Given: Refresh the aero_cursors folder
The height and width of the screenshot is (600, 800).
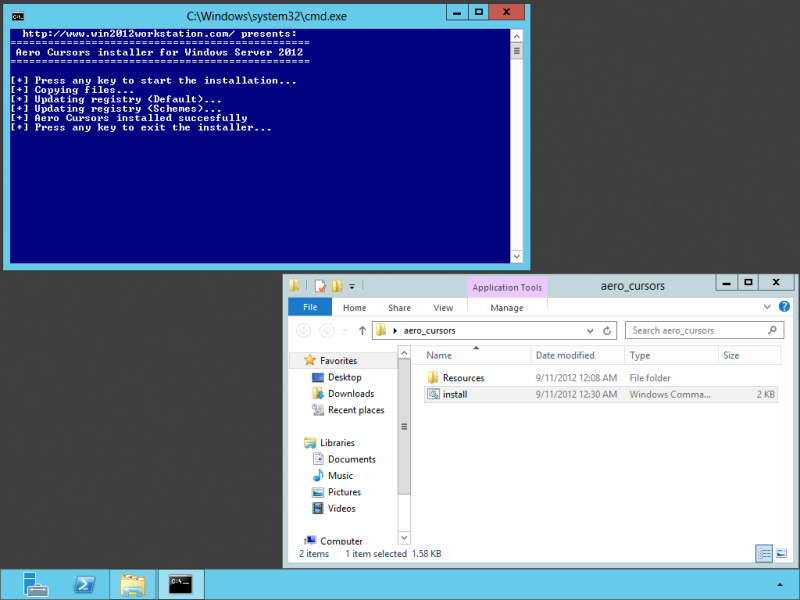Looking at the screenshot, I should (607, 331).
